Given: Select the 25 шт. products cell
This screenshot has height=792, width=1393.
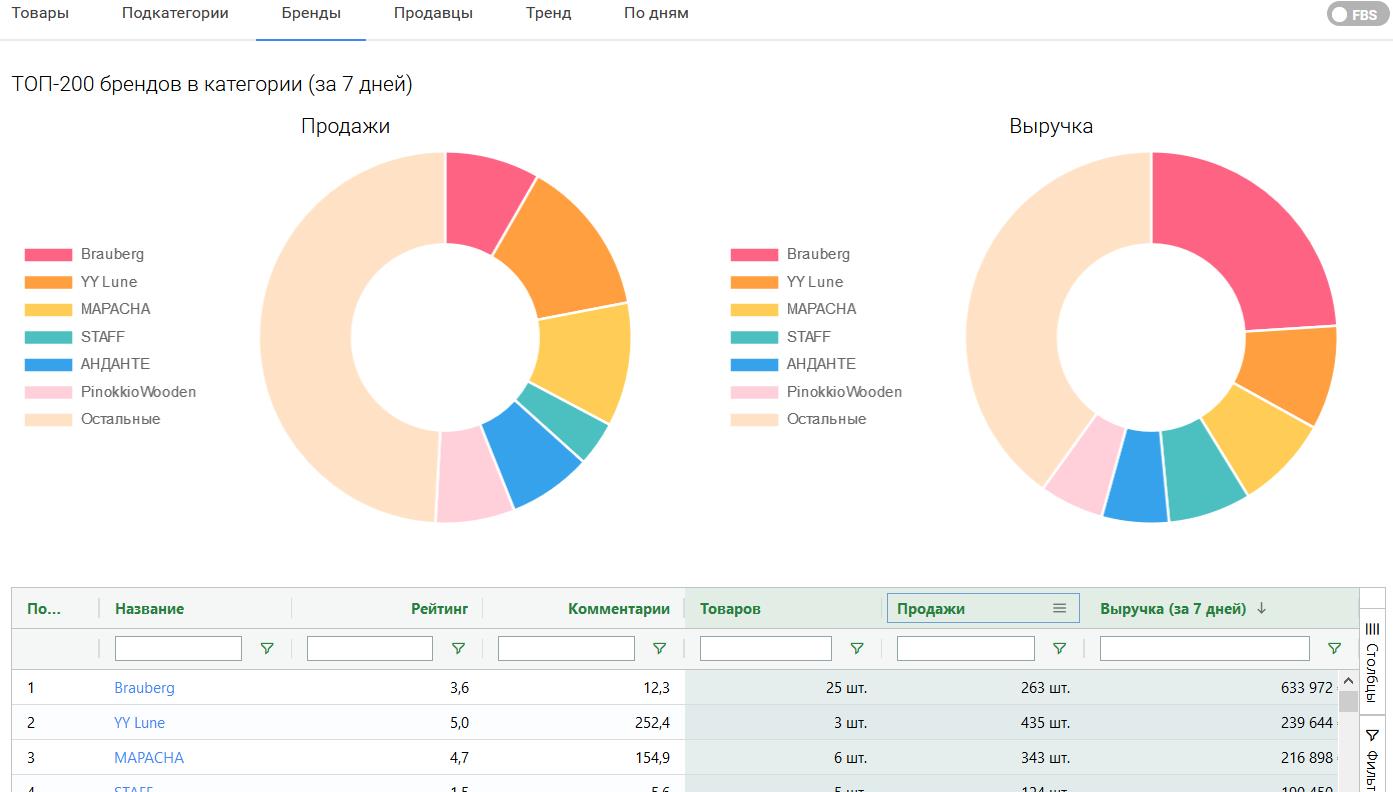Looking at the screenshot, I should 785,688.
